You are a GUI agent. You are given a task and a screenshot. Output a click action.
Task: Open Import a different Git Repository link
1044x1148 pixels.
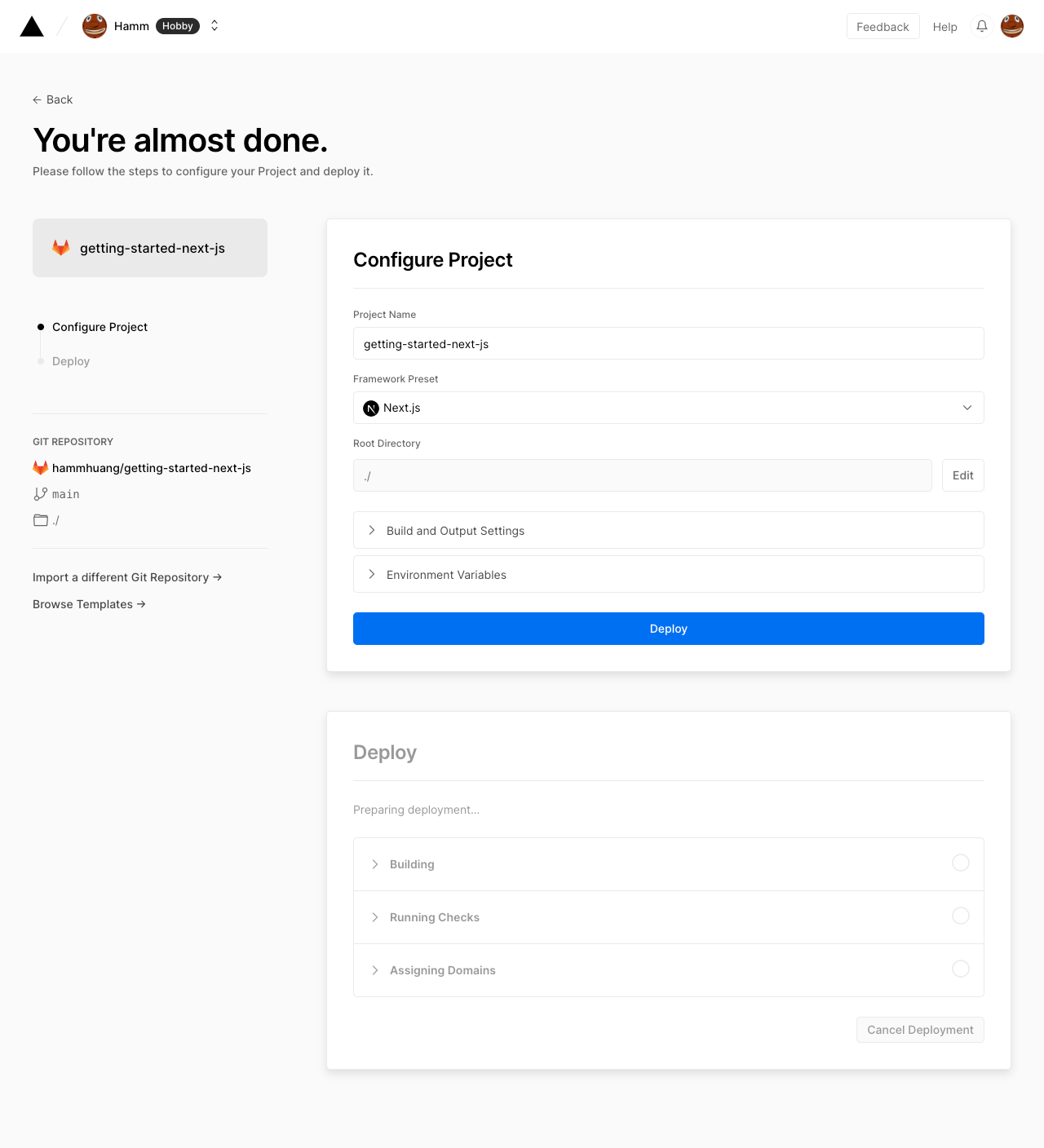[x=127, y=577]
